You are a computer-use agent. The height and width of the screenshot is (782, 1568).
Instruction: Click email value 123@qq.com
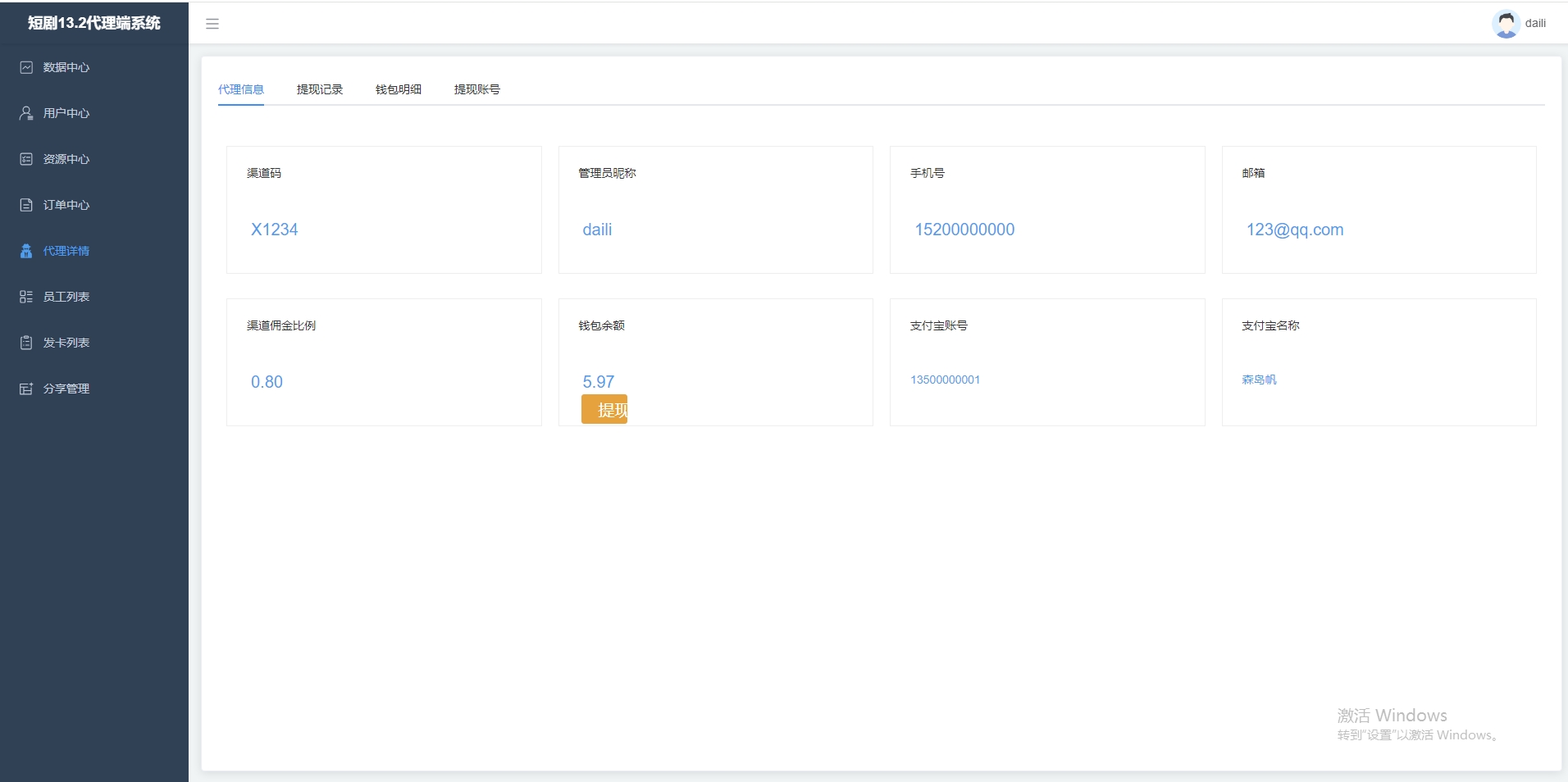pos(1295,230)
